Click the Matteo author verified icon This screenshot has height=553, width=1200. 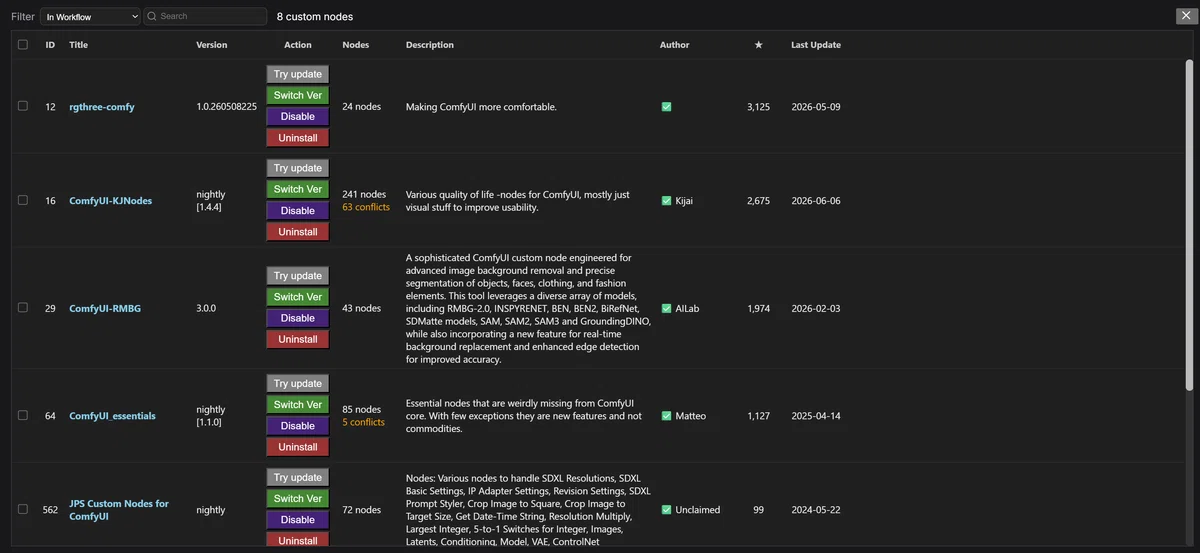[x=666, y=416]
